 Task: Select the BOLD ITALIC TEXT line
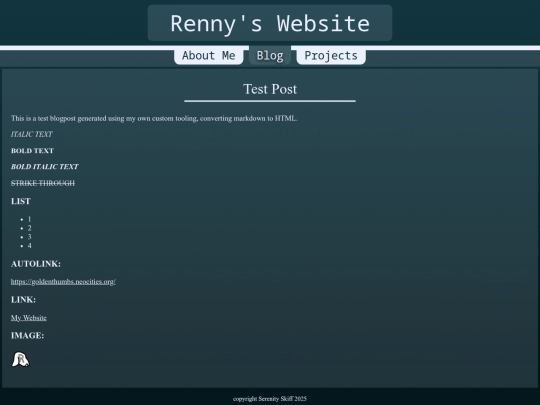click(x=45, y=167)
